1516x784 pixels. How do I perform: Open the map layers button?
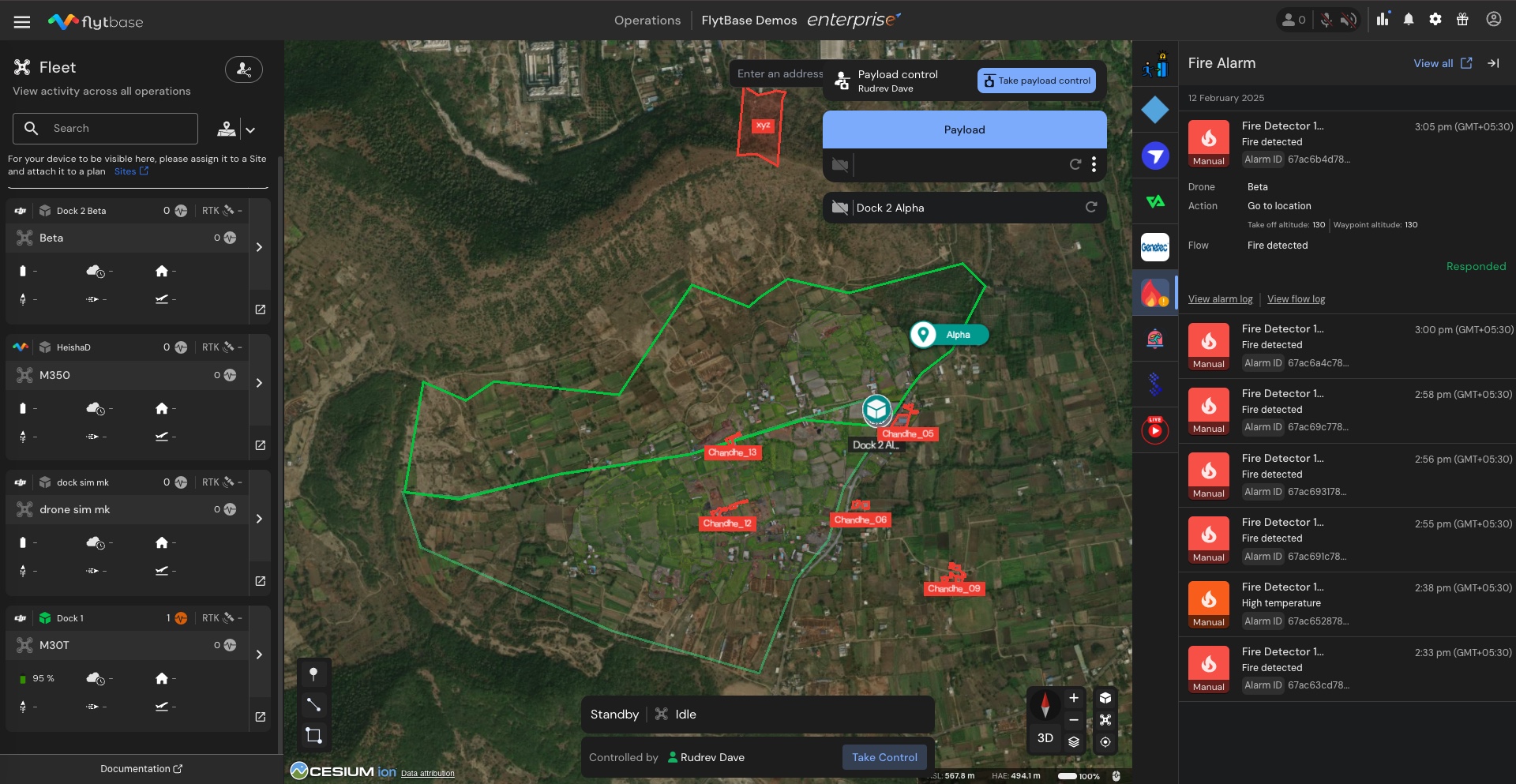click(x=1074, y=741)
